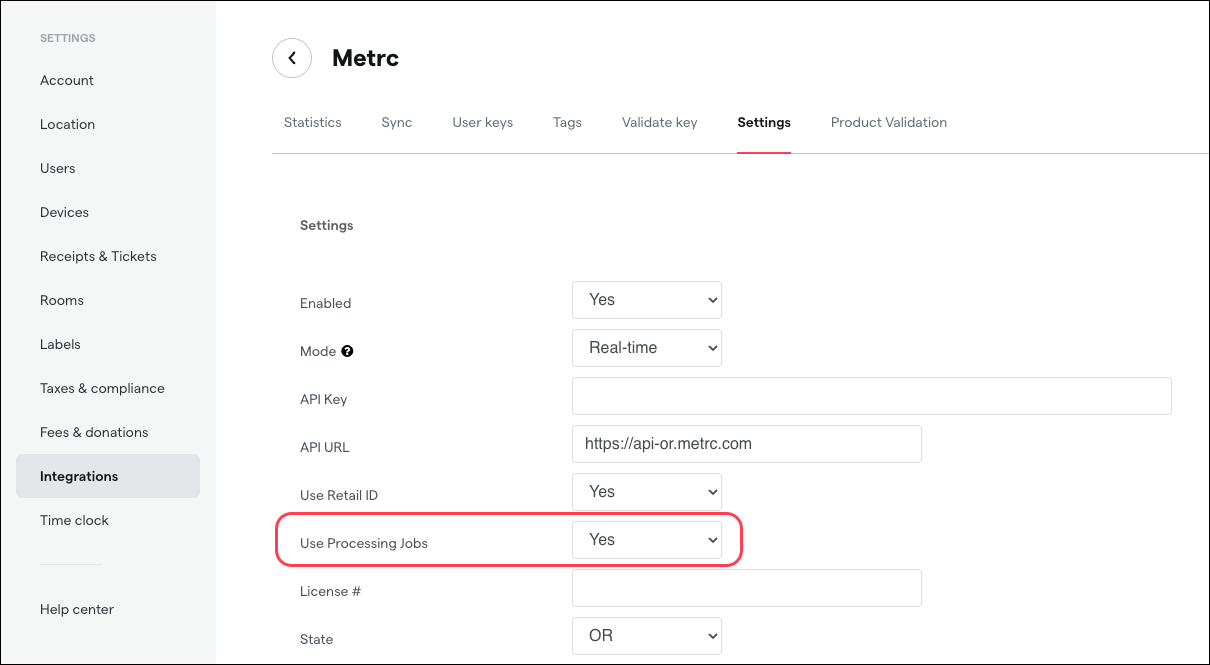The height and width of the screenshot is (665, 1210).
Task: Click the help icon beside Mode
Action: [347, 351]
